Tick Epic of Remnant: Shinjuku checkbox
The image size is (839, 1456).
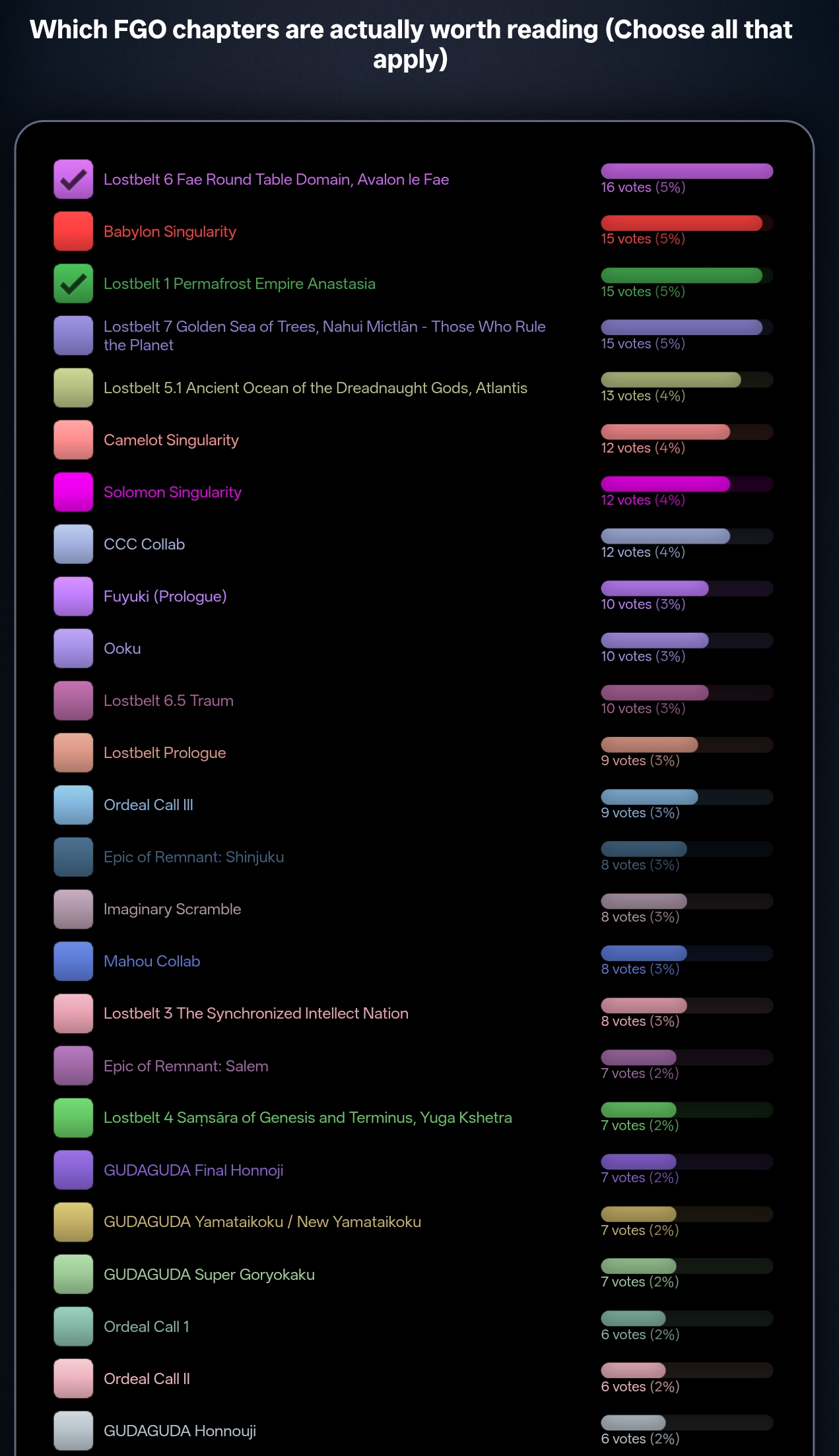coord(73,856)
